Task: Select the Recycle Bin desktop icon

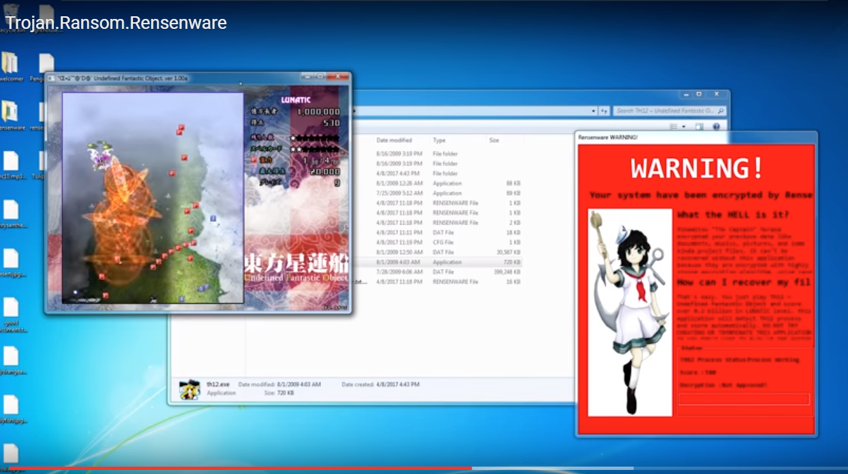Action: 11,16
